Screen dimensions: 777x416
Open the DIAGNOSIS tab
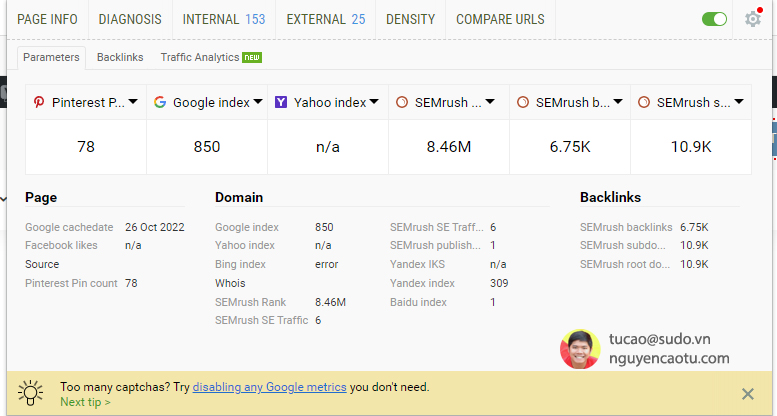[x=130, y=19]
